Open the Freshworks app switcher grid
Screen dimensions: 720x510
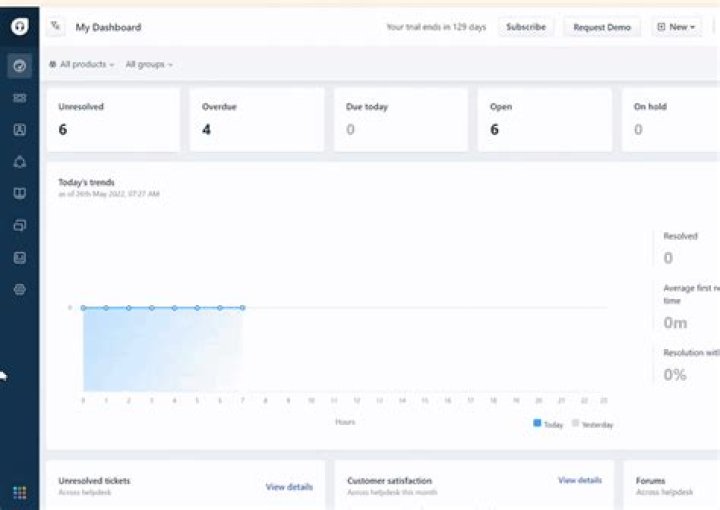point(19,493)
